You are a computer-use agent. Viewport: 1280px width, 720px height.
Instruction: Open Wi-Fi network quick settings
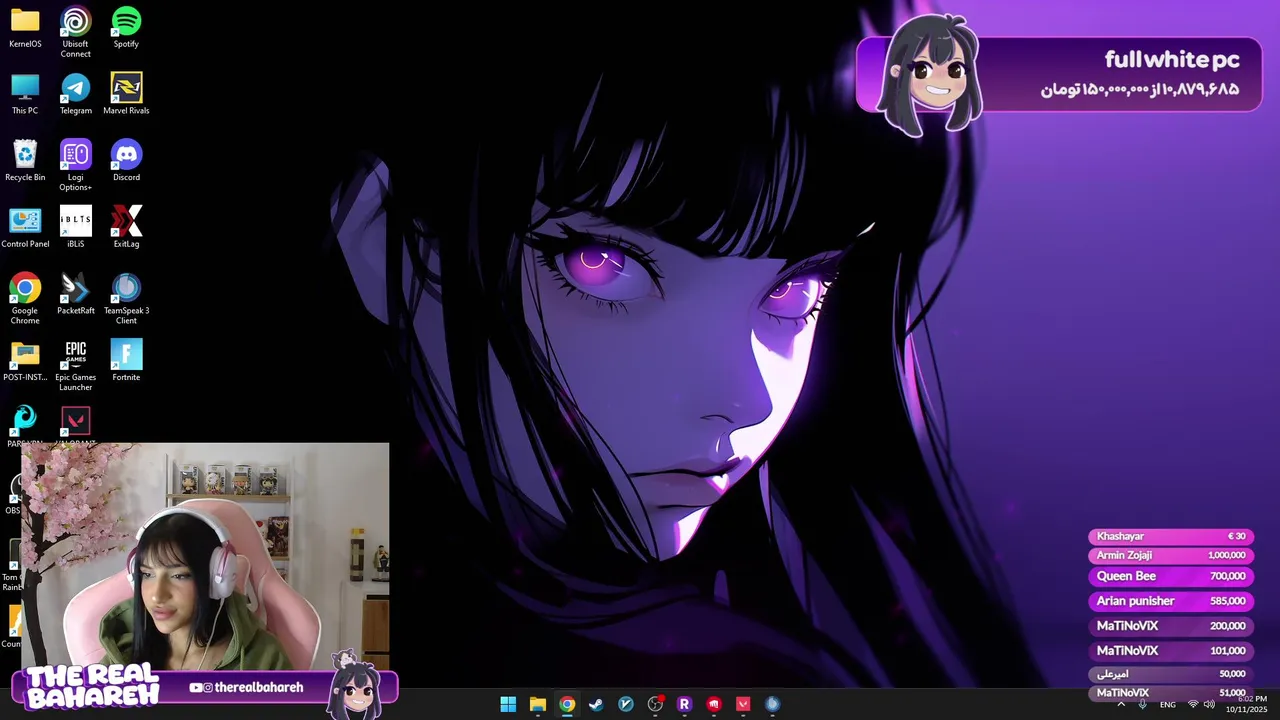(1193, 705)
